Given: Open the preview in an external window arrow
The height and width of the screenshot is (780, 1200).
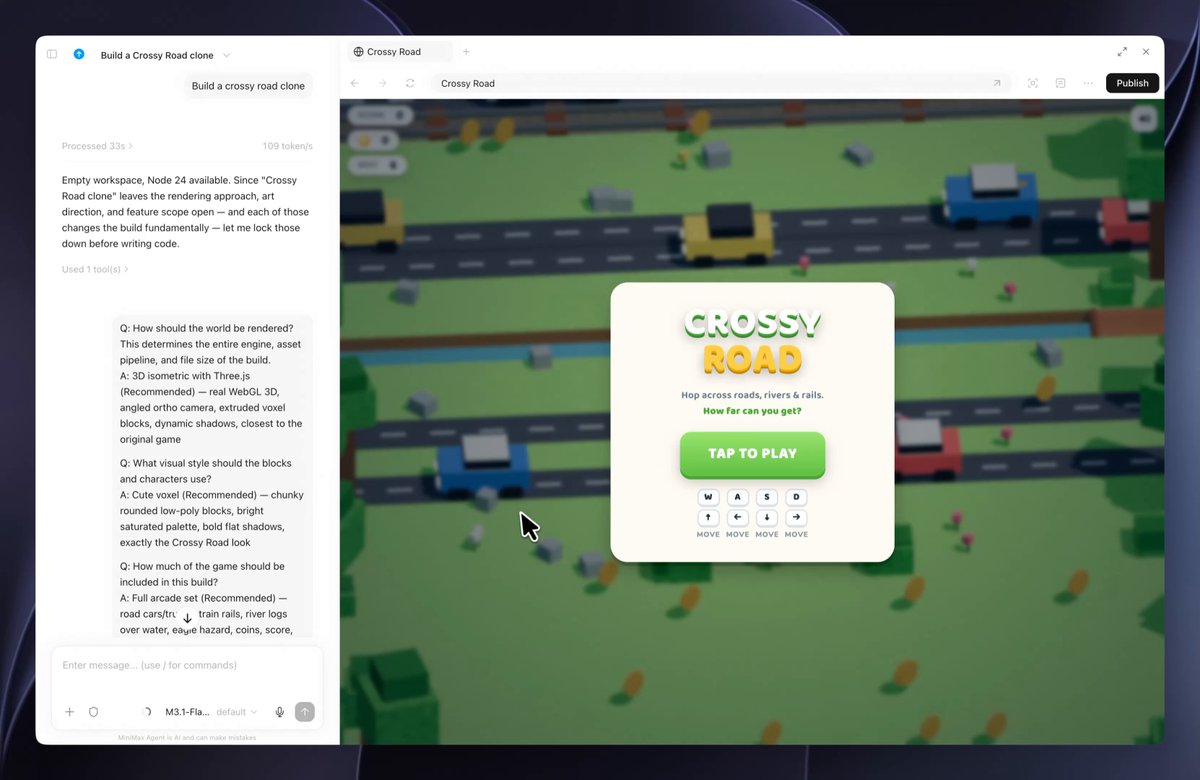Looking at the screenshot, I should [x=996, y=83].
